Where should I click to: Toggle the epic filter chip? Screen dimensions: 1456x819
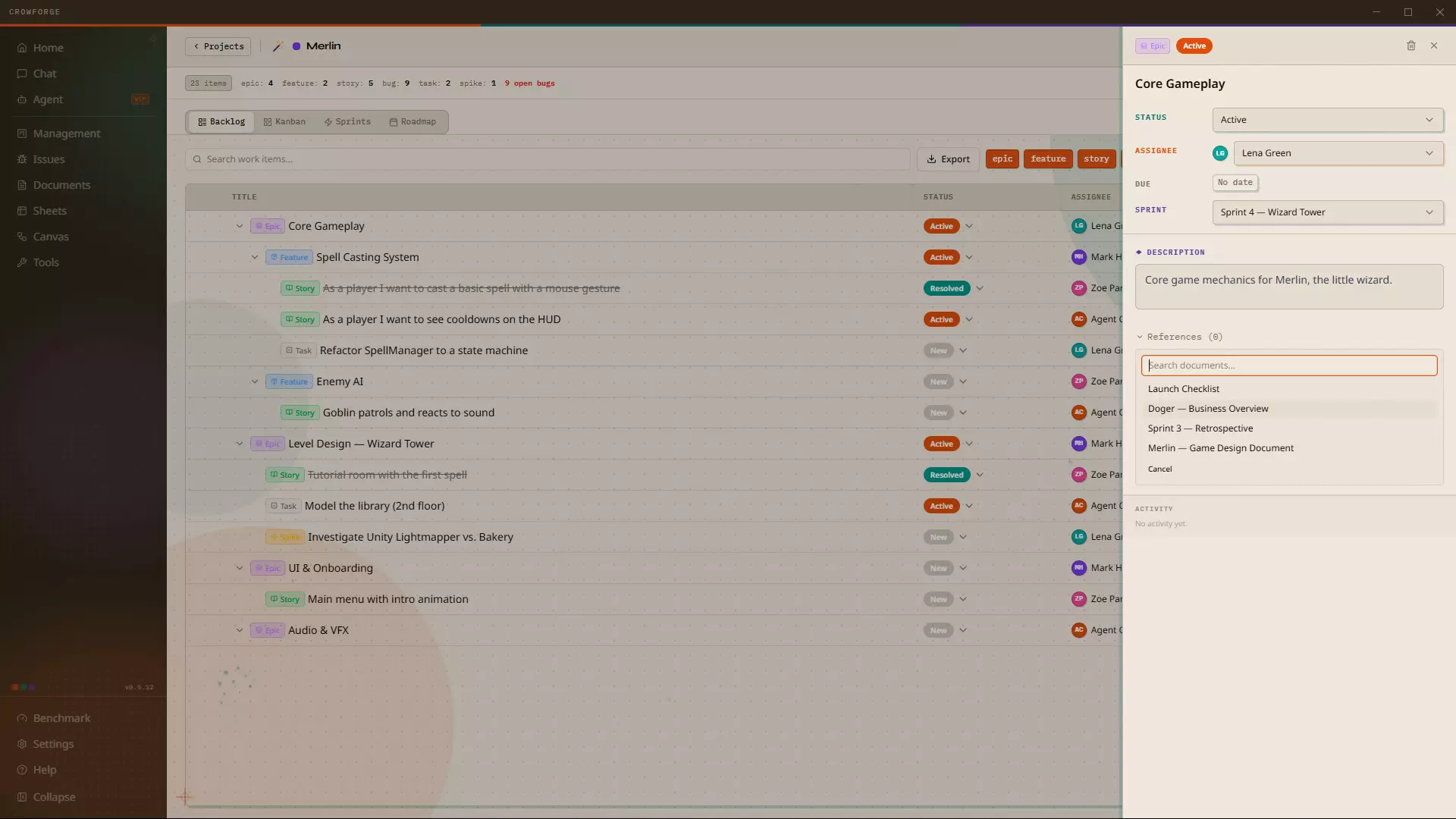tap(1002, 158)
